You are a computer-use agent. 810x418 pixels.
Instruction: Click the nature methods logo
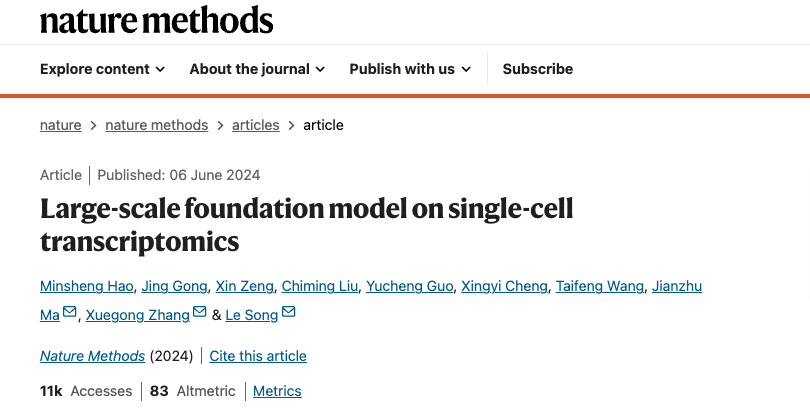coord(157,19)
